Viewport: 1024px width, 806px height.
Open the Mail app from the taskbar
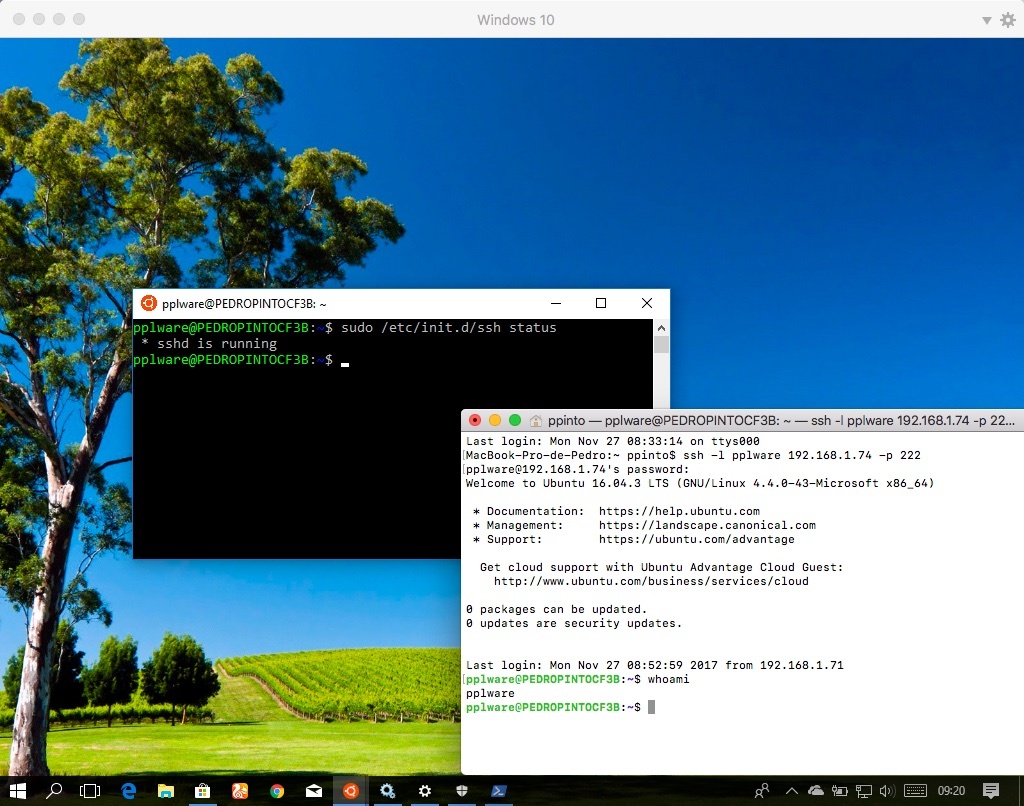click(312, 790)
